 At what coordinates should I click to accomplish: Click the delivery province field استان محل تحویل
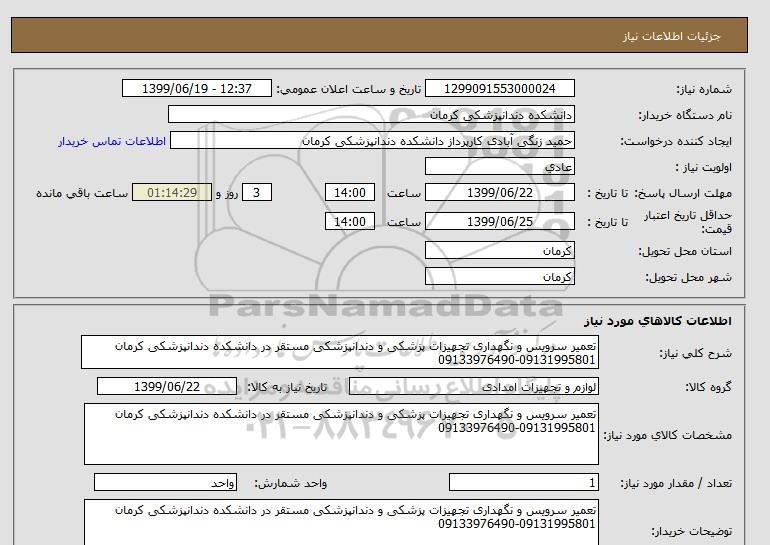499,250
